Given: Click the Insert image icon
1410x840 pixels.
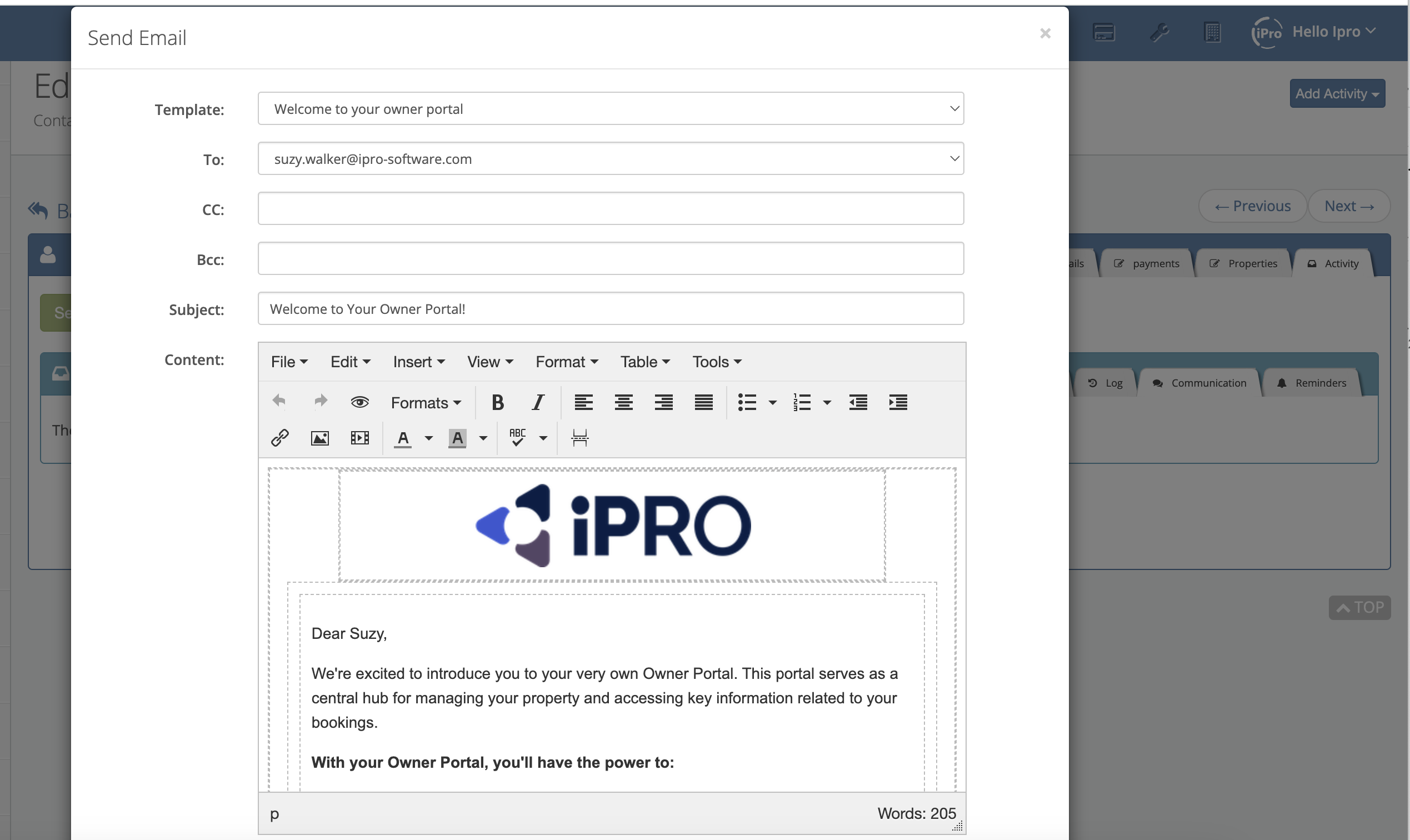Looking at the screenshot, I should (x=320, y=438).
